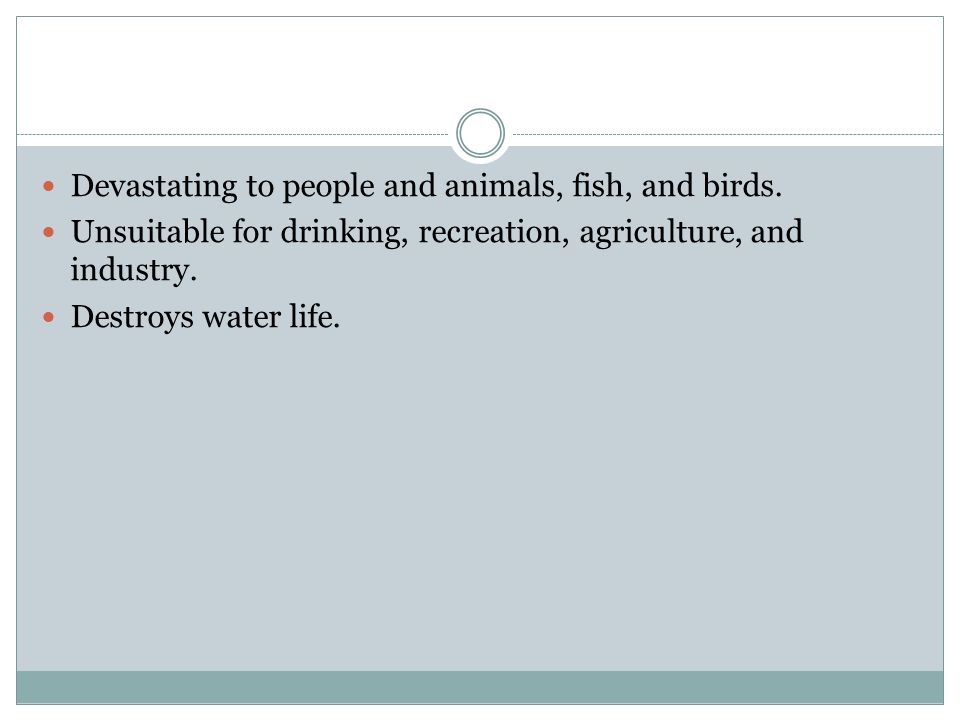Click the dashed divider line left of circle

pyautogui.click(x=233, y=134)
